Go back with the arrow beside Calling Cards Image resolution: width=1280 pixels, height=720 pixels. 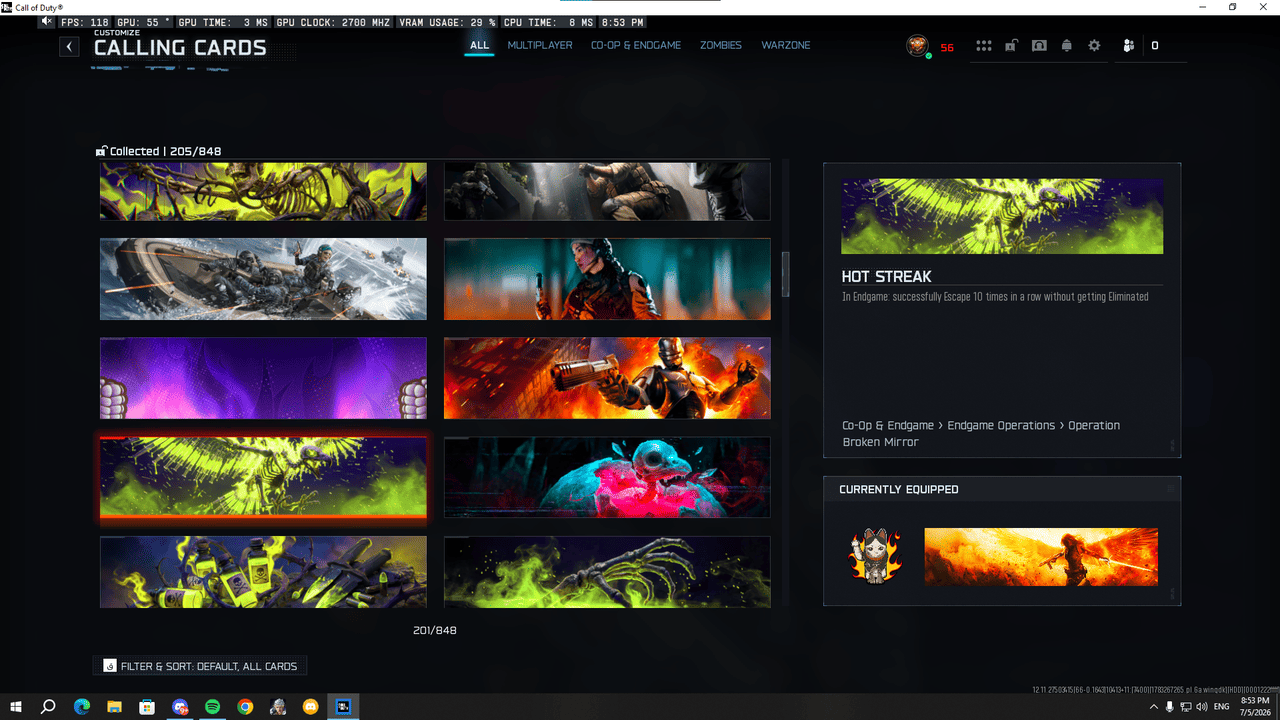pos(69,46)
